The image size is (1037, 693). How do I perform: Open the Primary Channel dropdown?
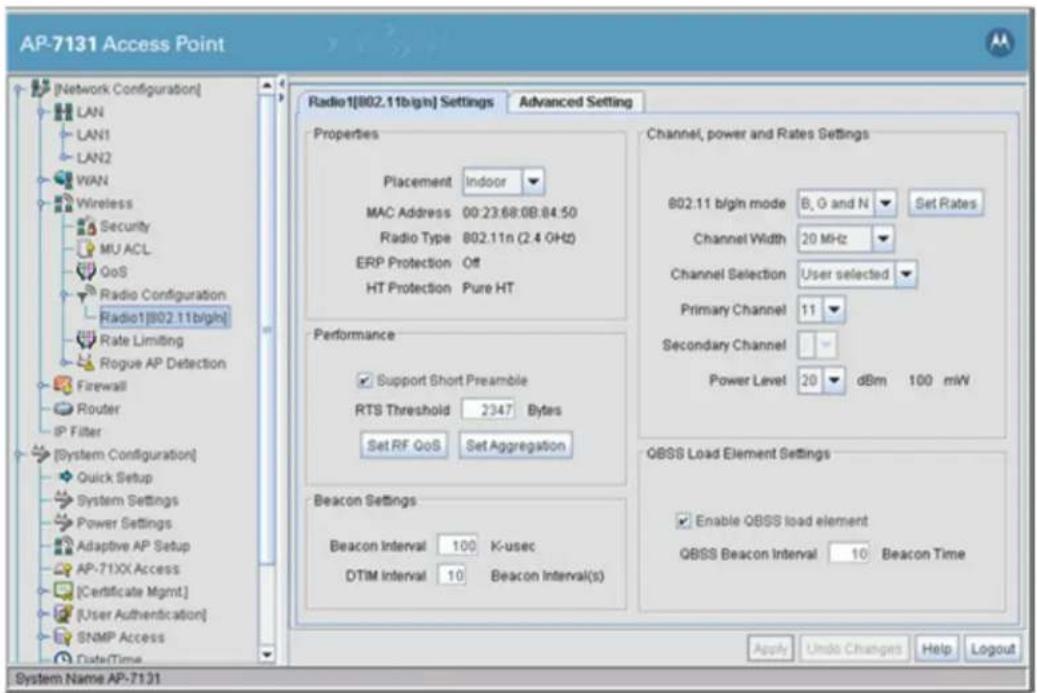pos(834,309)
